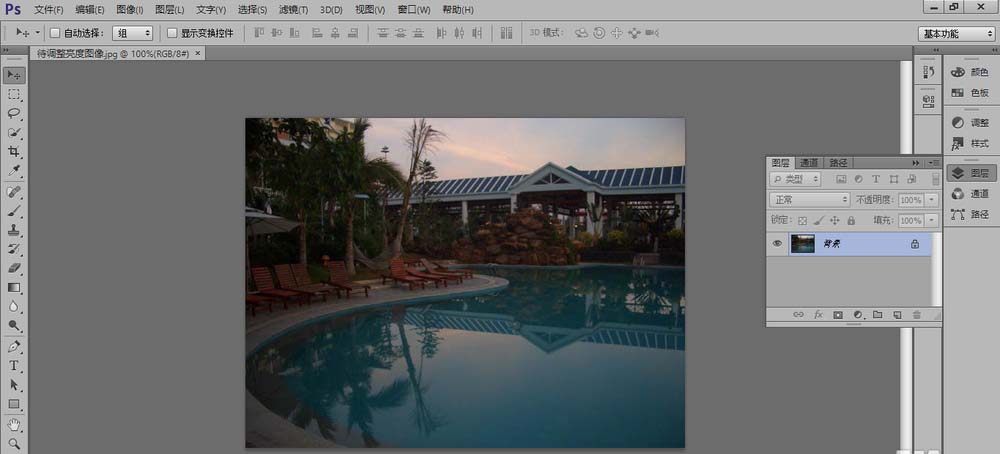
Task: Click the delete layer trash icon
Action: (916, 315)
